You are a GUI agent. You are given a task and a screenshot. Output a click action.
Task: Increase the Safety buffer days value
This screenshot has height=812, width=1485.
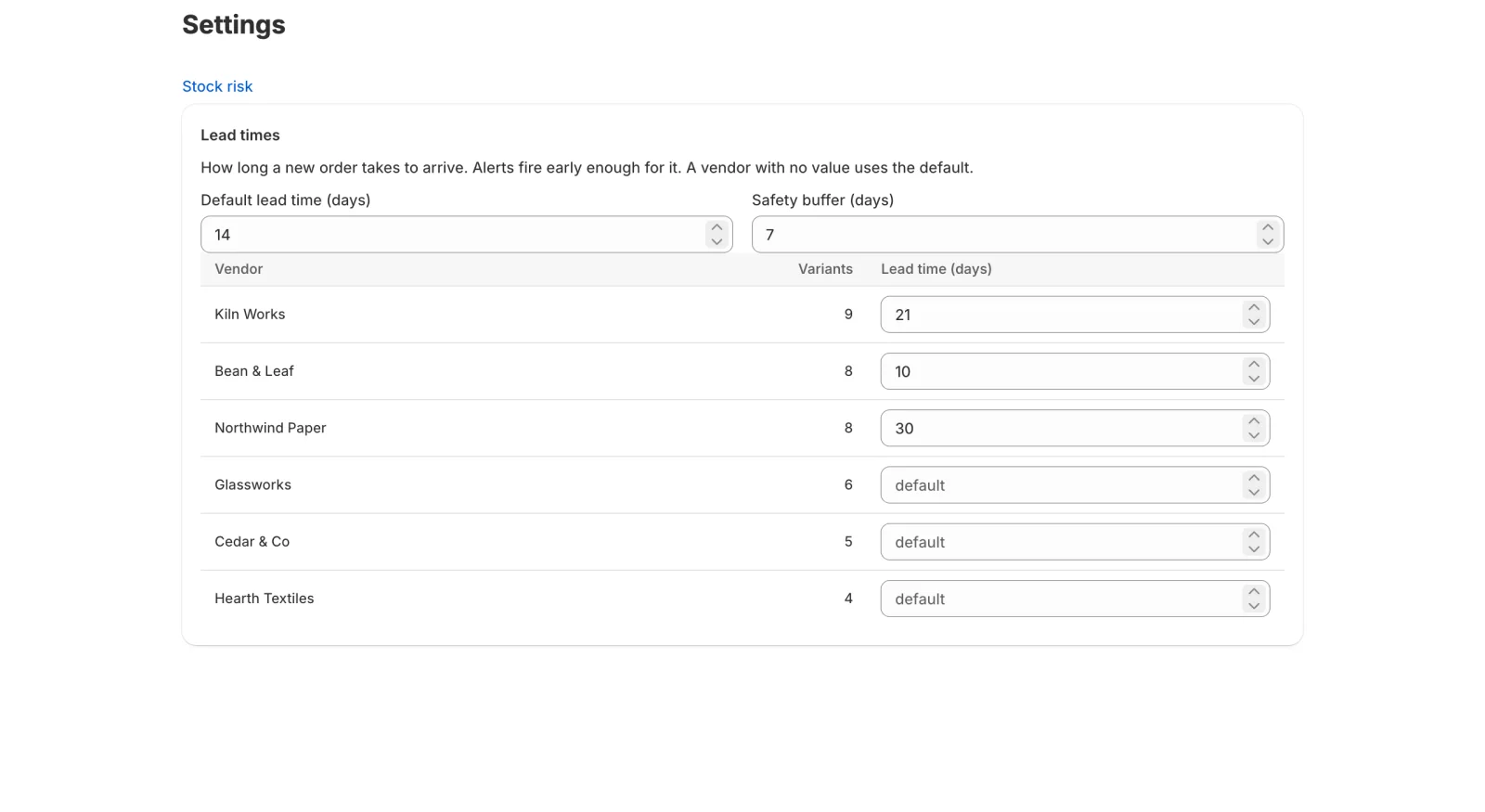[1268, 227]
